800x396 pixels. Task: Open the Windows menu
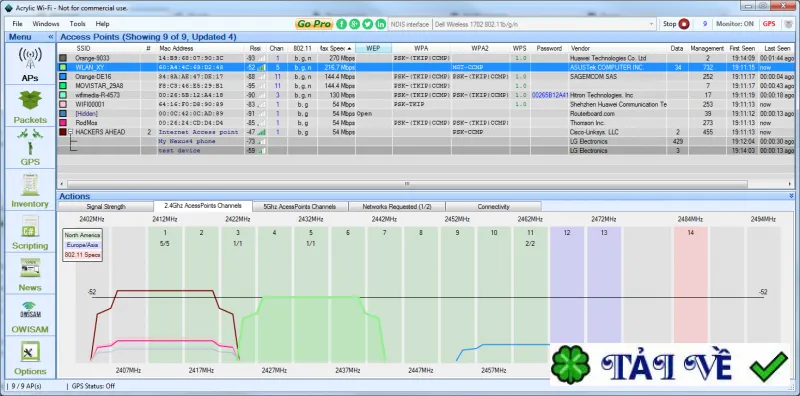(46, 24)
